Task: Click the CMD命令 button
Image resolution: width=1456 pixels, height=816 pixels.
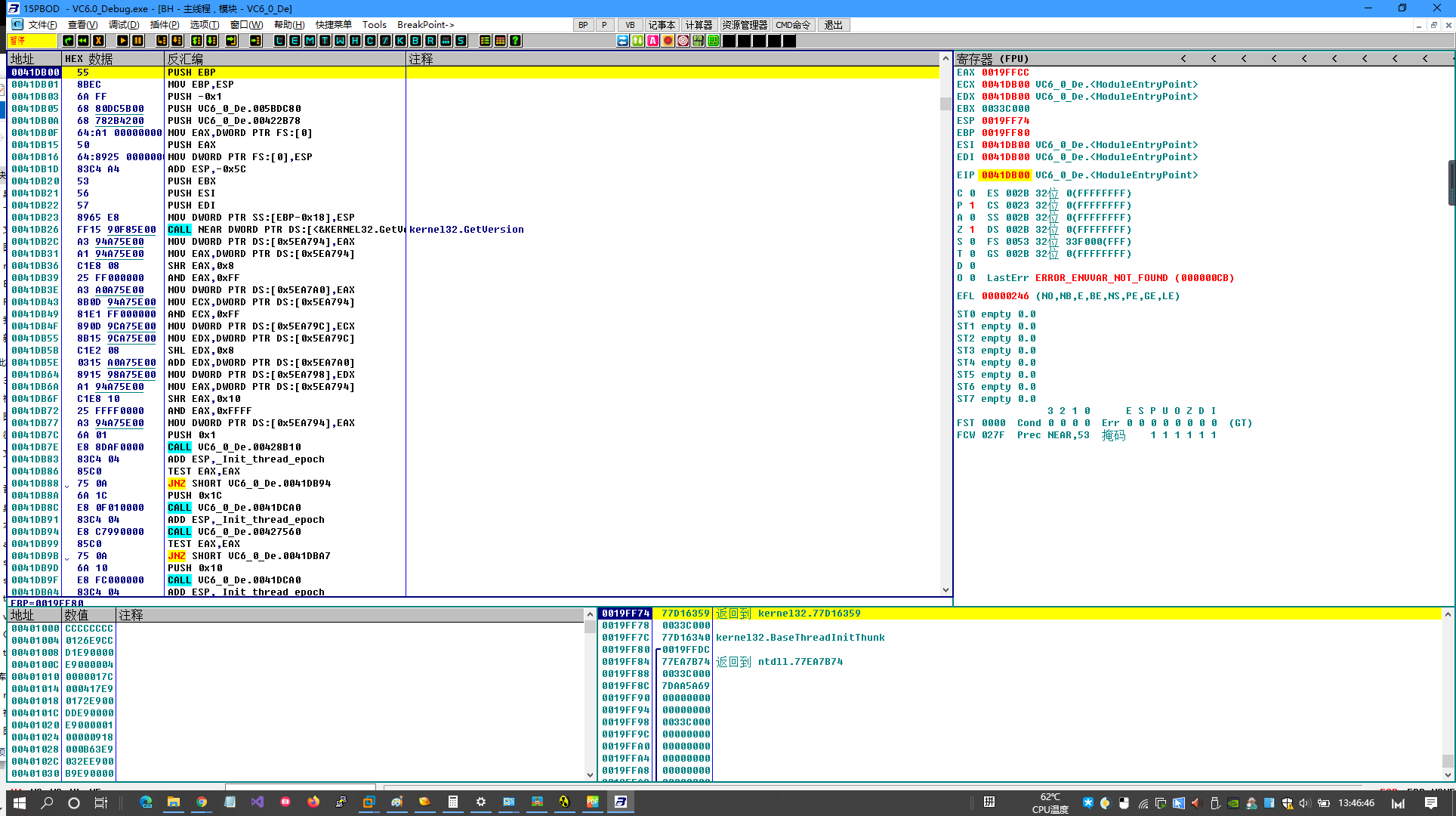Action: pos(794,25)
